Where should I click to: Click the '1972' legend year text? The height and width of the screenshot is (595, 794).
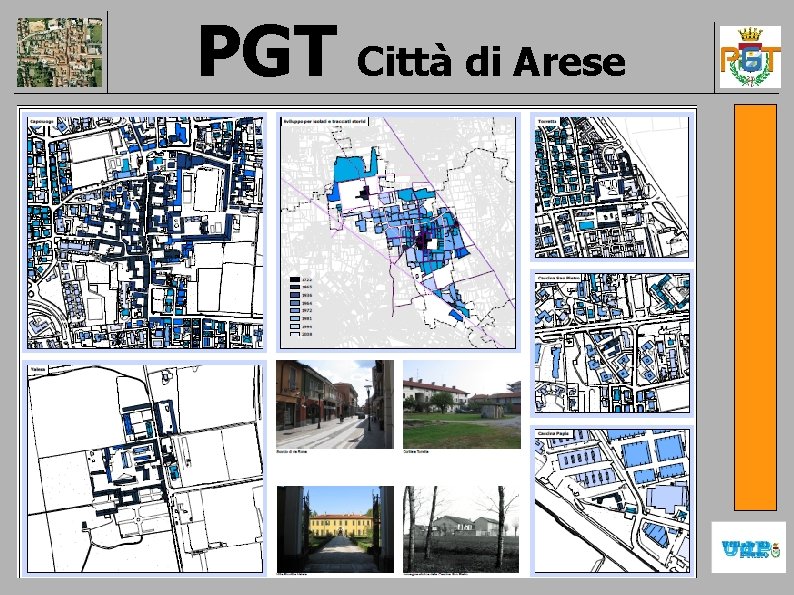click(x=307, y=310)
